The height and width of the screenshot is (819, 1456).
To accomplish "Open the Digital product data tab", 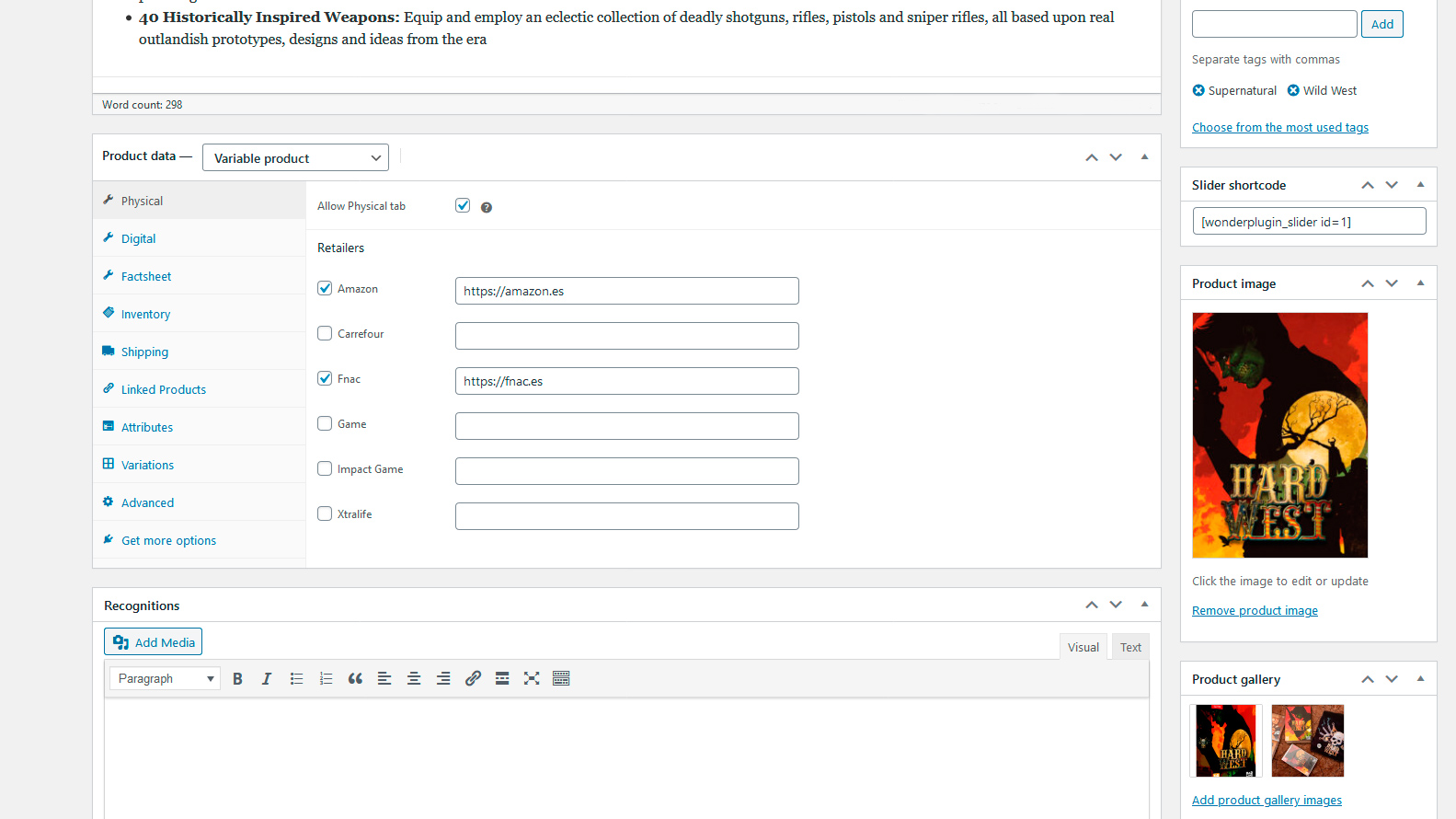I will [199, 238].
